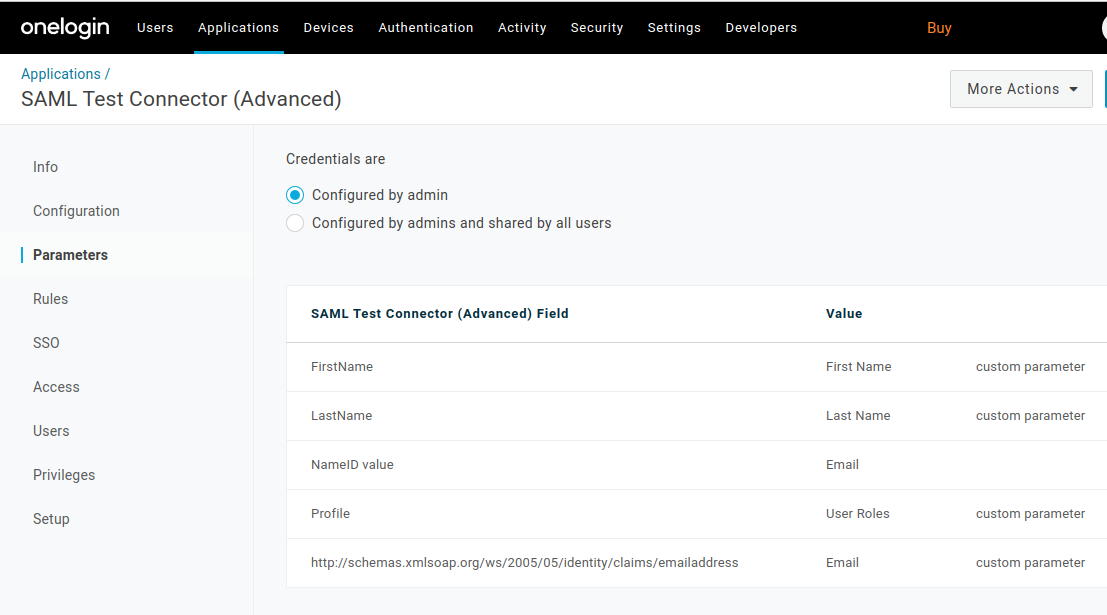
Task: Click Email value in NameID value row
Action: pyautogui.click(x=842, y=465)
